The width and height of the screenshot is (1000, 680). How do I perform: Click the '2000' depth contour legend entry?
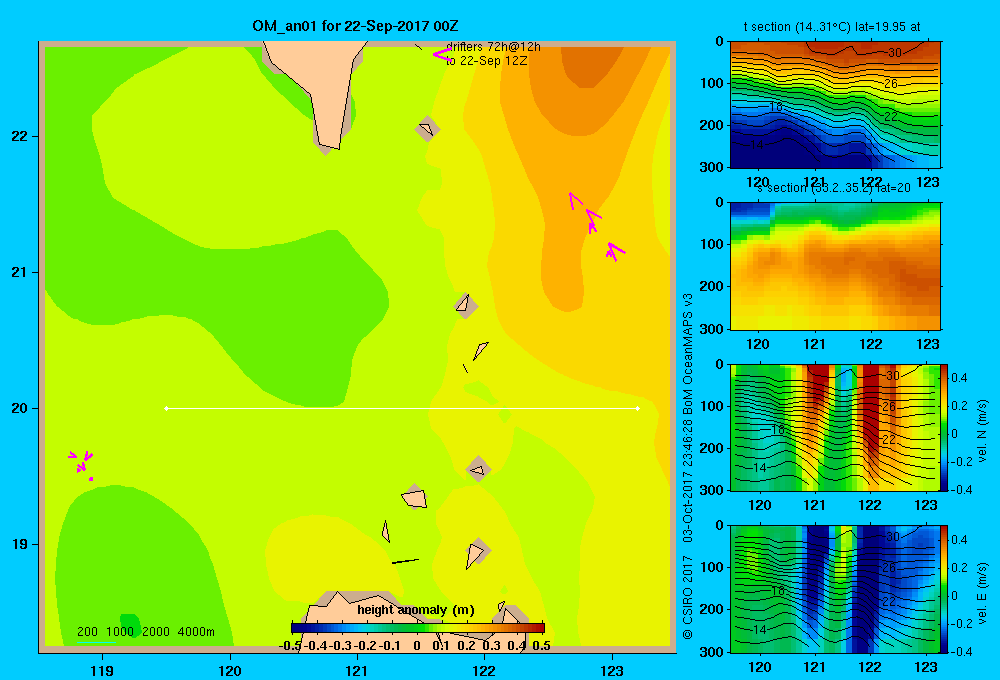point(156,632)
